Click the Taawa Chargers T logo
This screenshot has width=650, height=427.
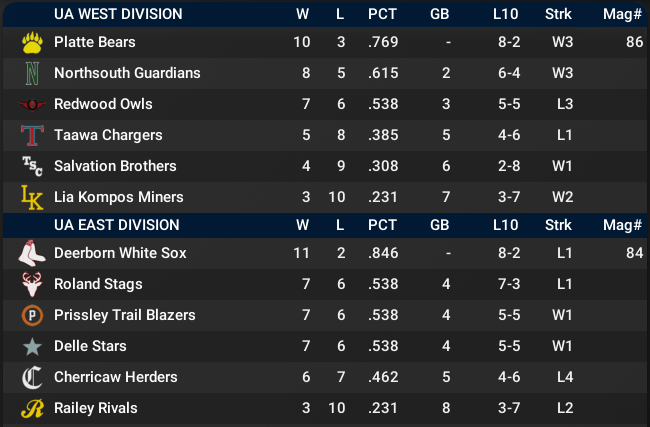[x=32, y=136]
